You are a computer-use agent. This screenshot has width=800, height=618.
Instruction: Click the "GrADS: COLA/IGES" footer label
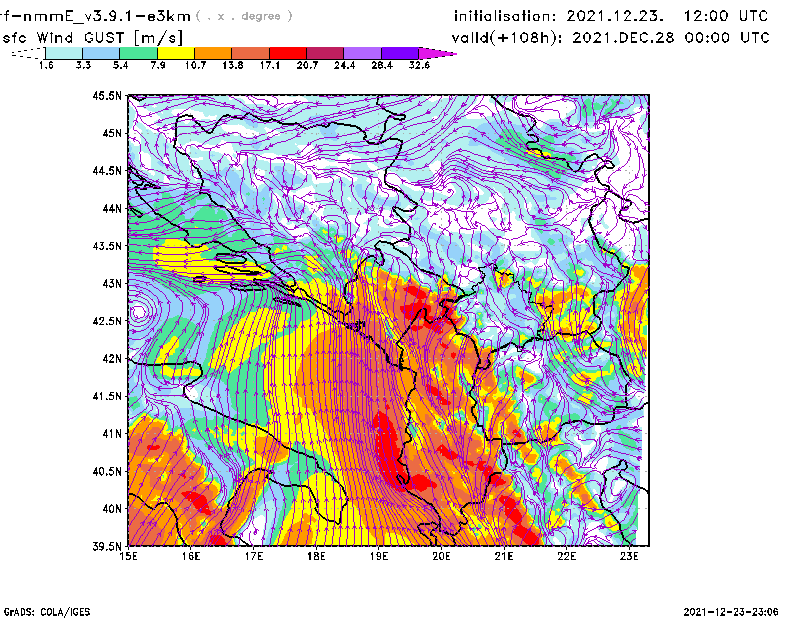click(46, 612)
